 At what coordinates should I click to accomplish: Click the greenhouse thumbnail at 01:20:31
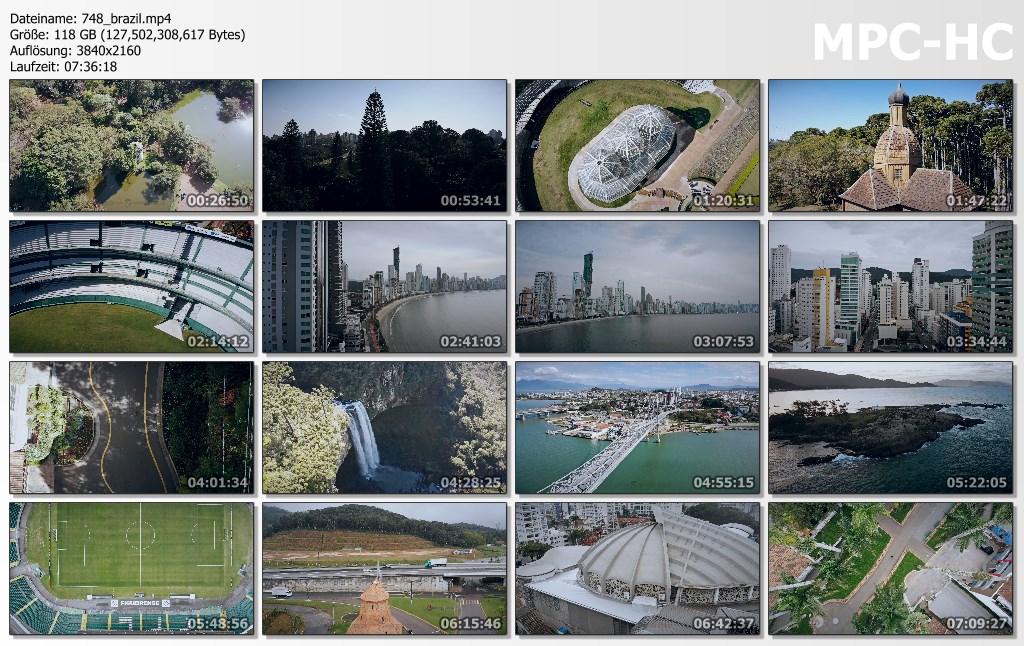click(x=637, y=146)
